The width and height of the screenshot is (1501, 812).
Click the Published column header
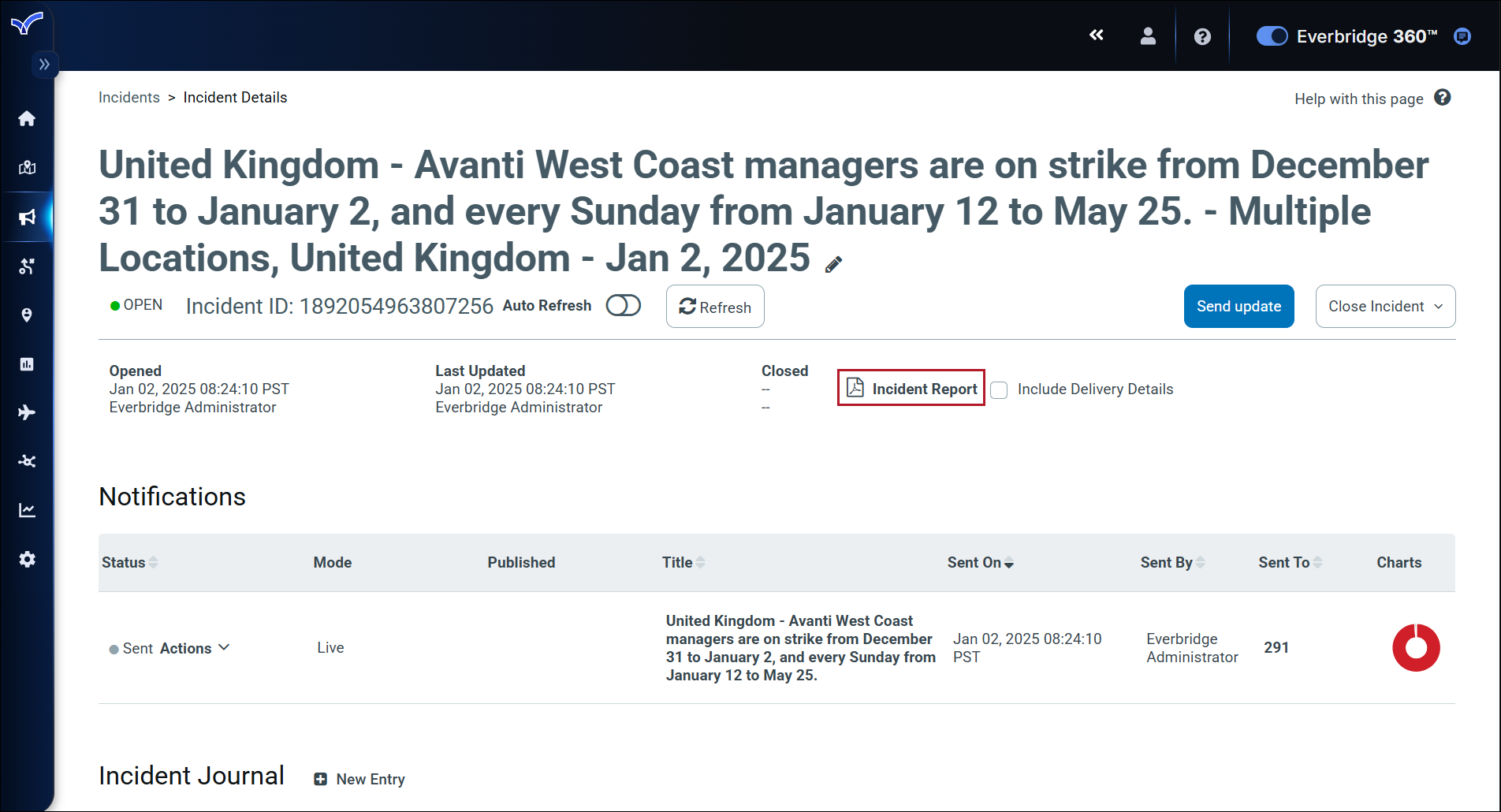pyautogui.click(x=521, y=562)
